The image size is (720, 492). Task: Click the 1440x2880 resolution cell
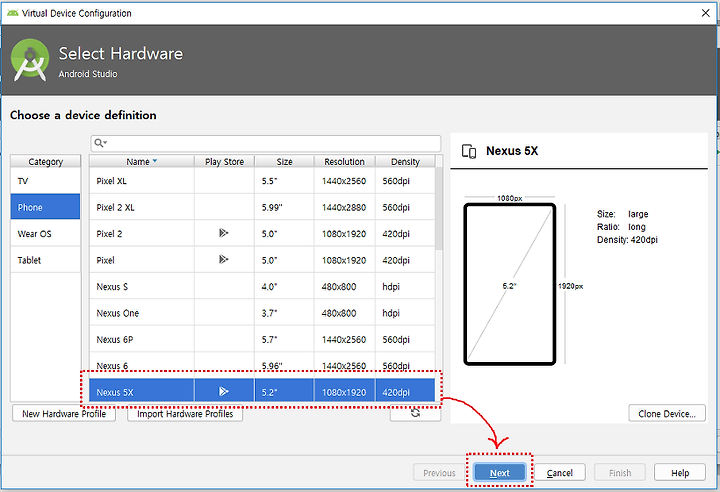(x=344, y=207)
